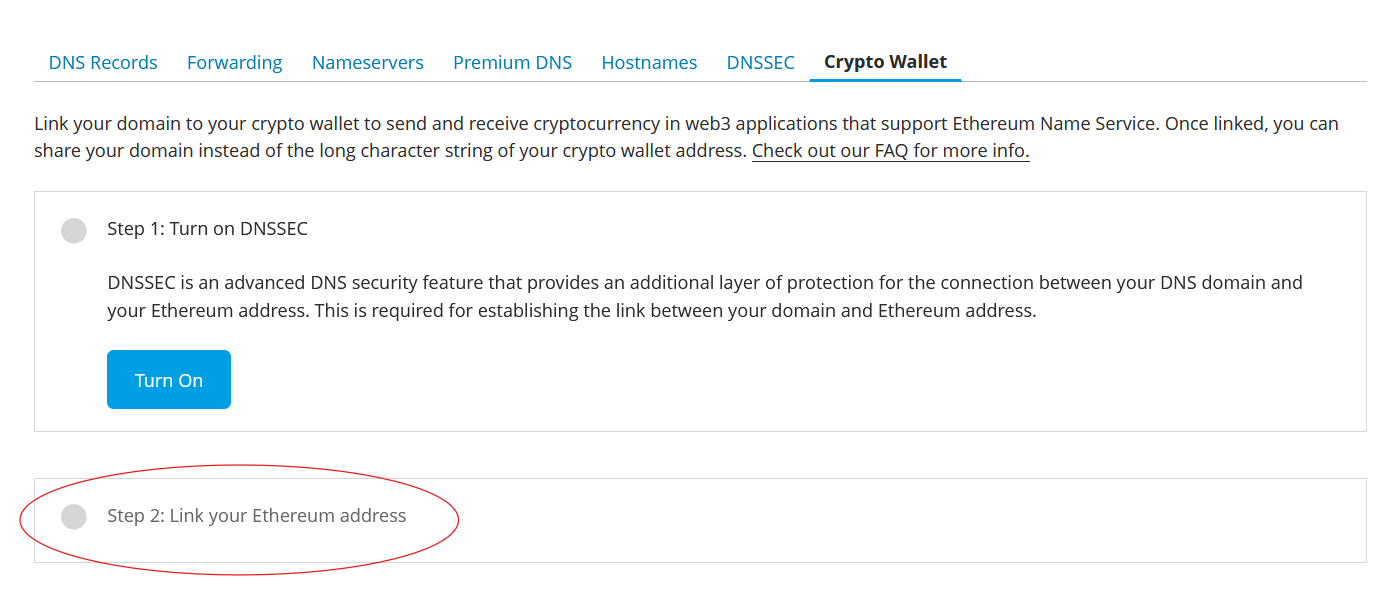This screenshot has width=1386, height=593.
Task: Click empty space right of the Turn On button
Action: pyautogui.click(x=700, y=380)
